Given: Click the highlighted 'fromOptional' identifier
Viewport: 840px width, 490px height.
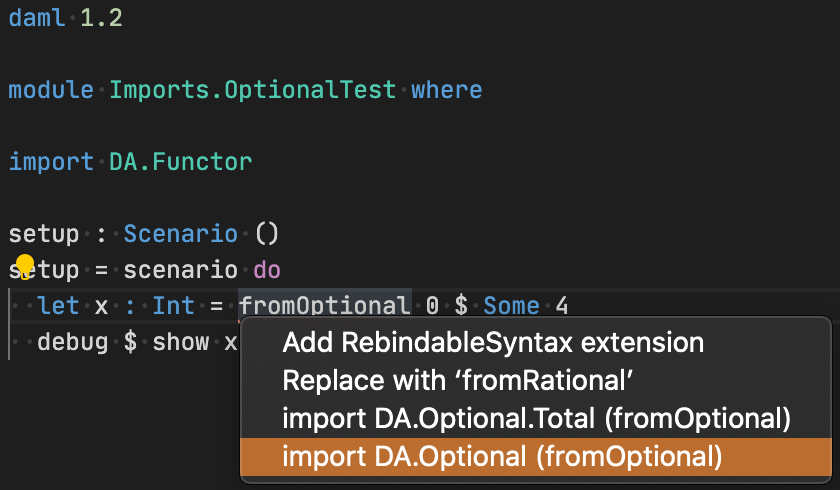Looking at the screenshot, I should 325,306.
